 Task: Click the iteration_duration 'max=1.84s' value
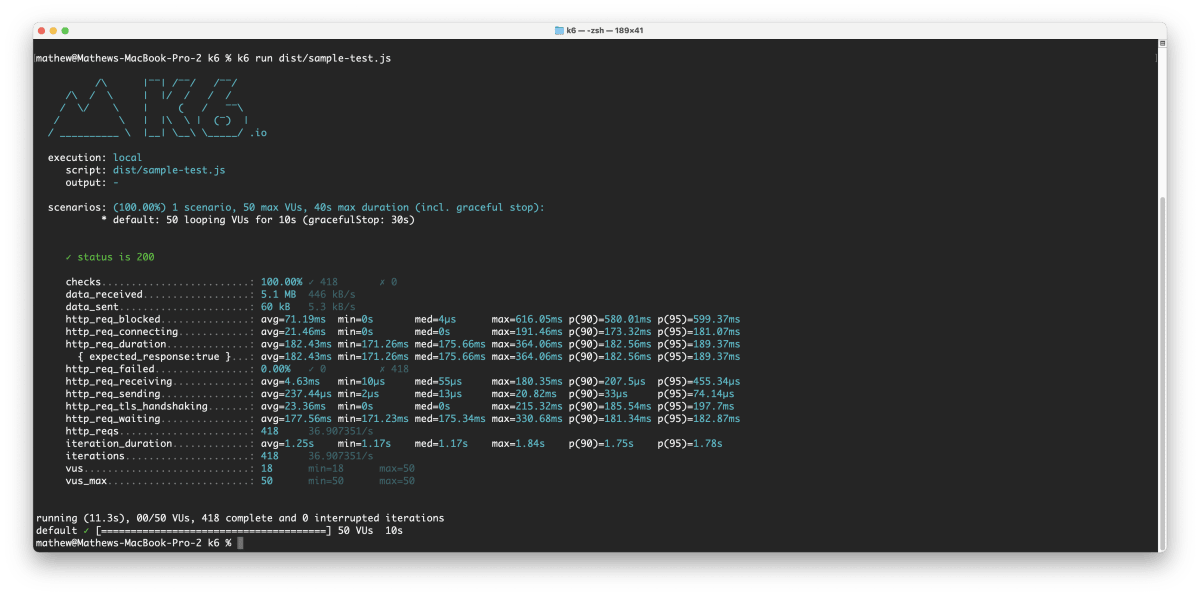(x=518, y=443)
